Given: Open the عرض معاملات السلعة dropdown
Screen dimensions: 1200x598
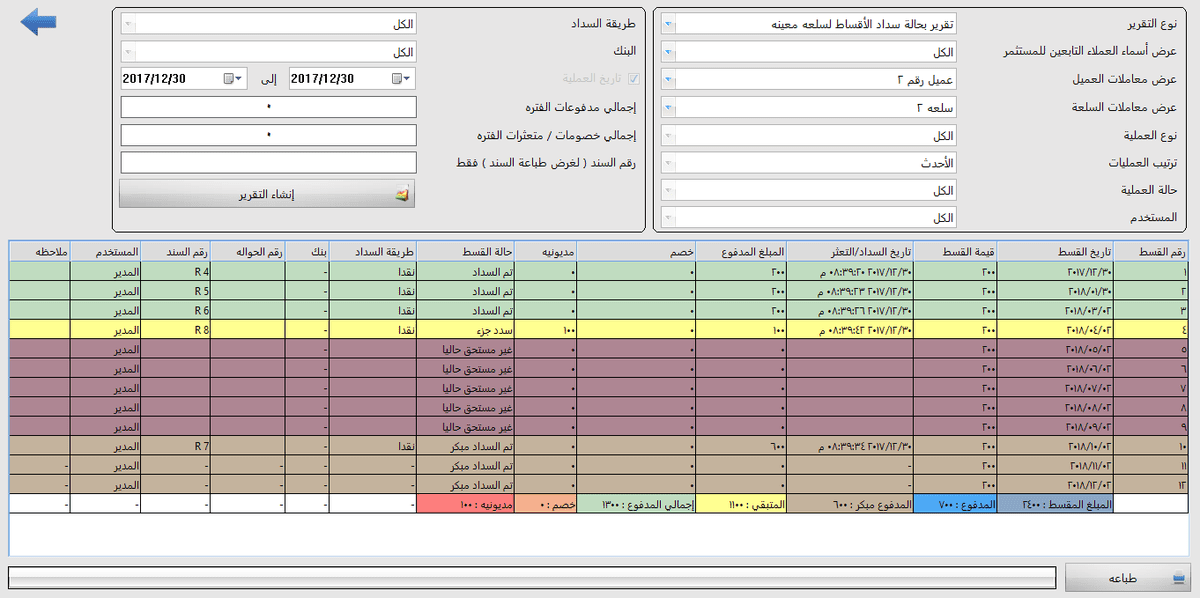Looking at the screenshot, I should coord(668,106).
